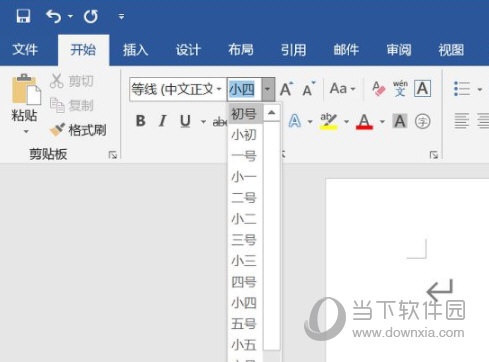Switch to the 审阅 tab
The height and width of the screenshot is (362, 489).
click(x=399, y=50)
